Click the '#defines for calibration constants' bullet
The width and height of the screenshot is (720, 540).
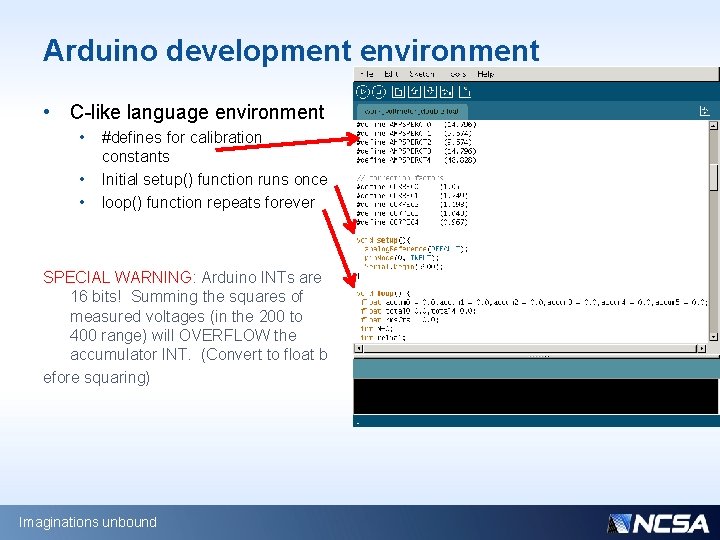[x=182, y=147]
